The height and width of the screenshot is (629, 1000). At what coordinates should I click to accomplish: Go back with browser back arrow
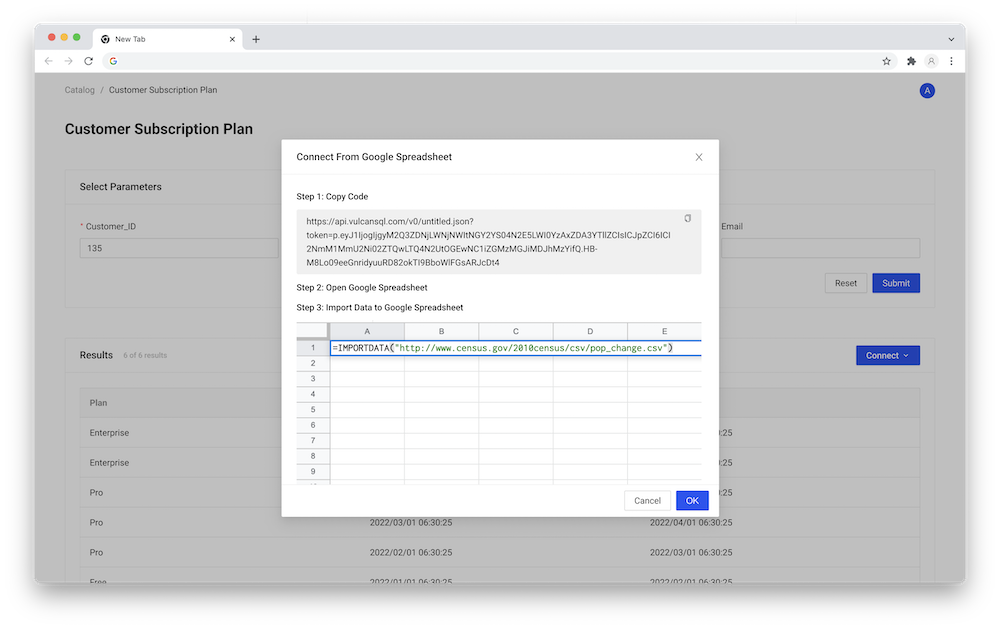49,61
